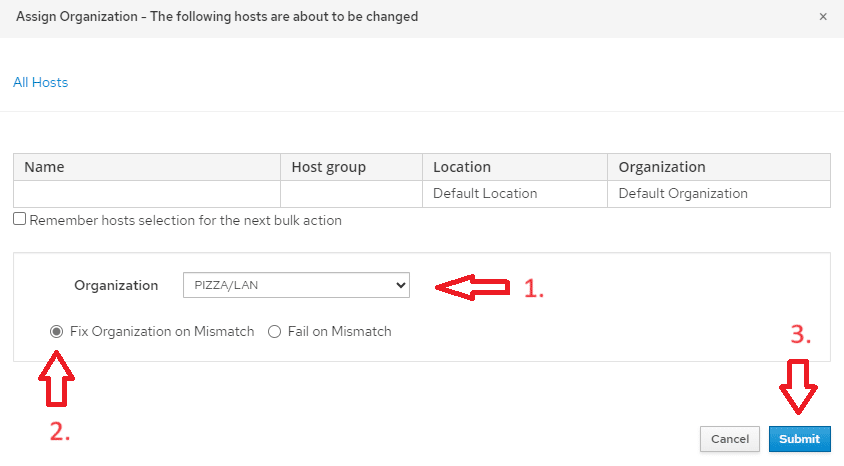Click the empty Name cell in host row
Image resolution: width=844 pixels, height=466 pixels.
[147, 194]
